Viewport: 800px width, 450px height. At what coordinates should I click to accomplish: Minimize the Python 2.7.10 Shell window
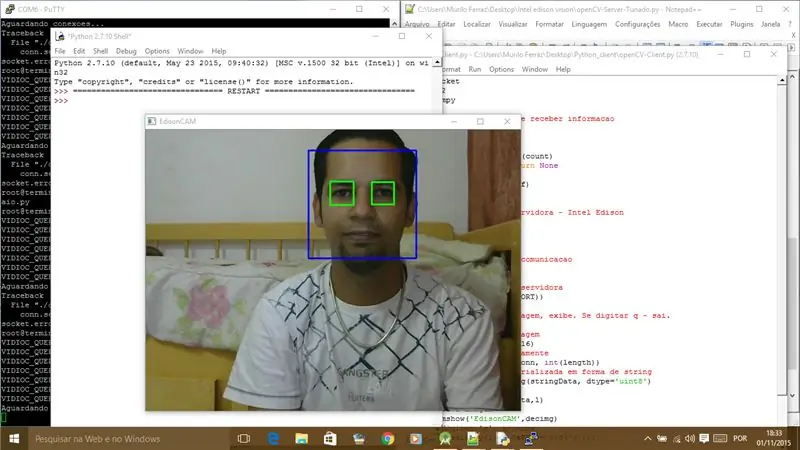[x=375, y=36]
